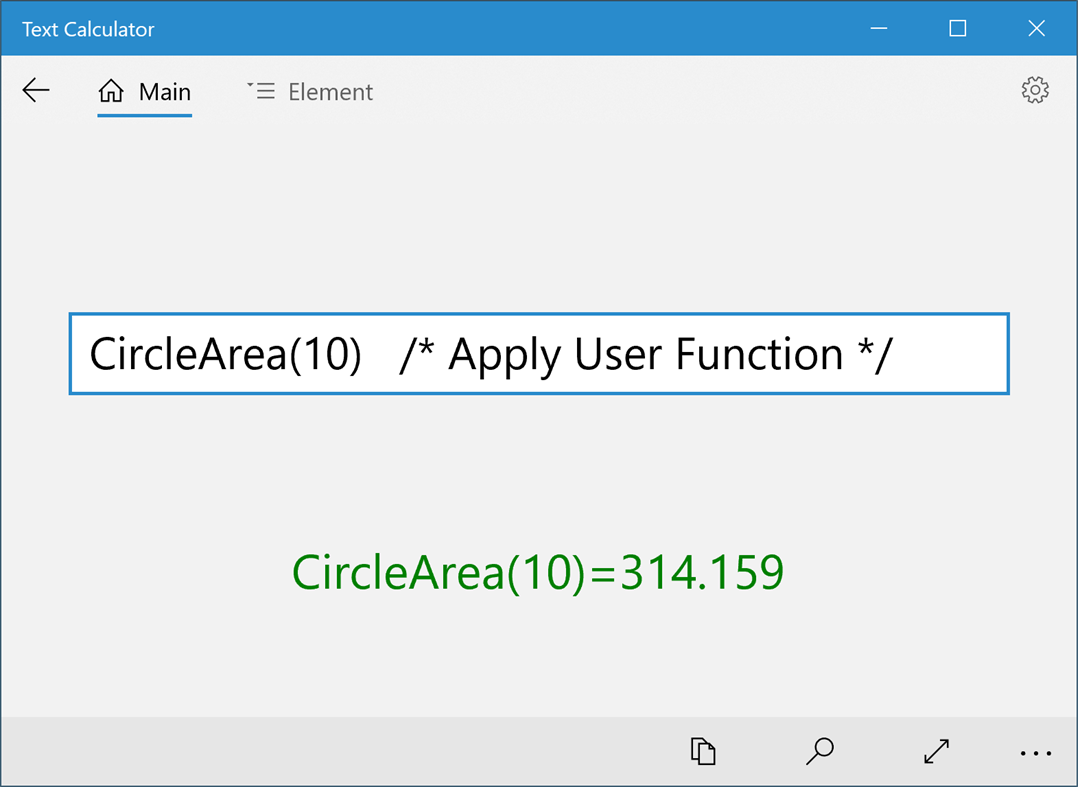Copy the calculation output
Screen dimensions: 1078x787
tap(703, 751)
